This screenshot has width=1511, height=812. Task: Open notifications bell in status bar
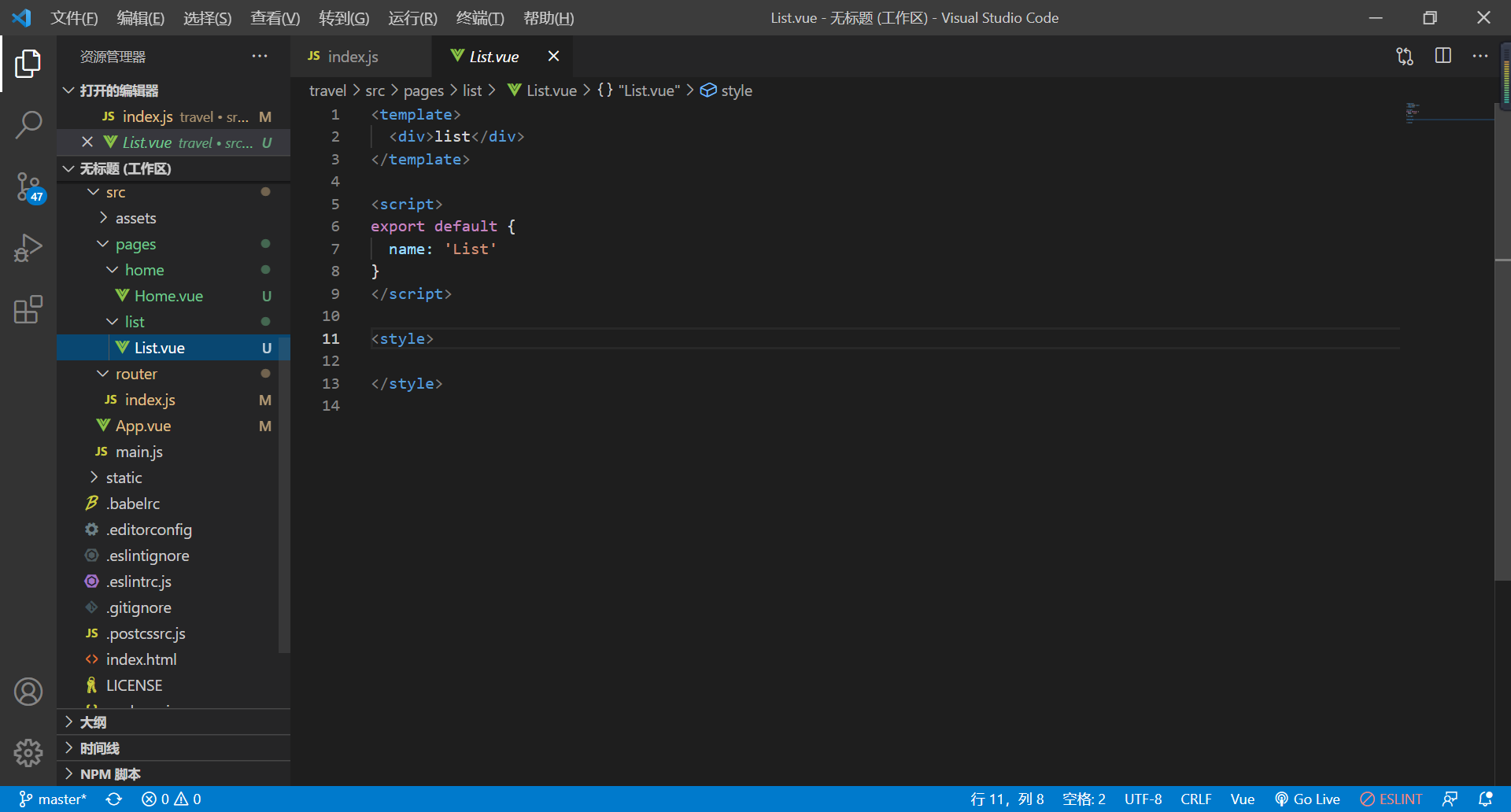tap(1486, 799)
